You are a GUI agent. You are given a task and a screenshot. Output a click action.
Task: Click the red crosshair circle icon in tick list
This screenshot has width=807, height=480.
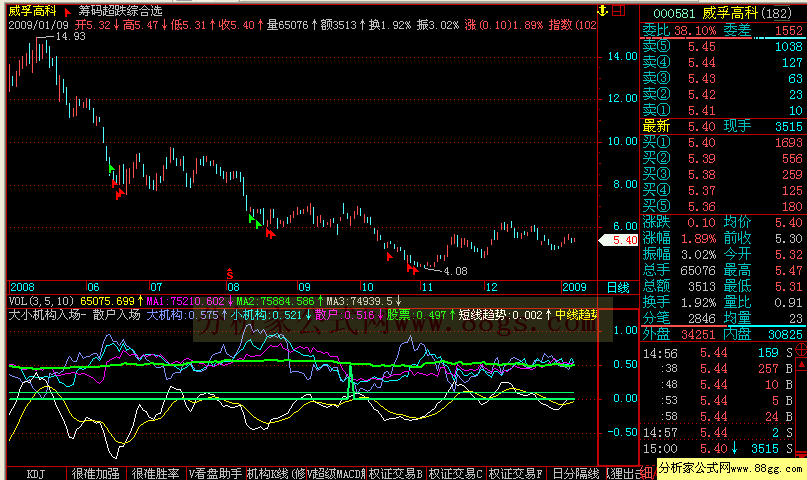(801, 350)
